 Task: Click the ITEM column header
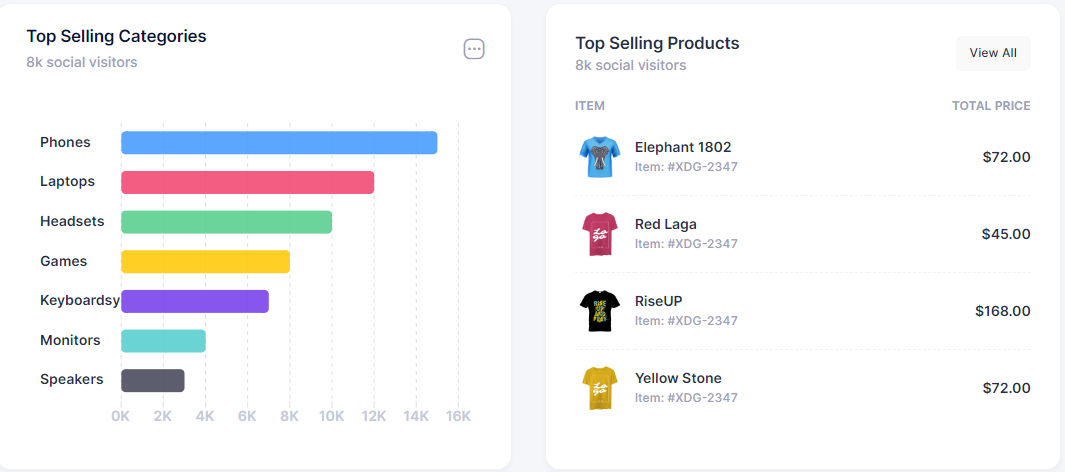coord(590,106)
